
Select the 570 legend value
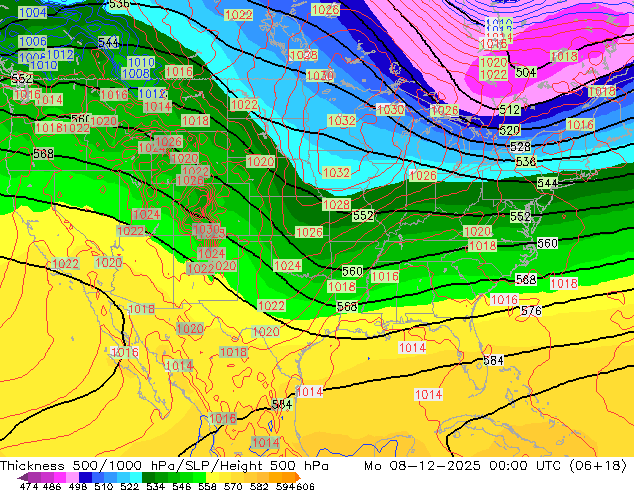point(233,486)
